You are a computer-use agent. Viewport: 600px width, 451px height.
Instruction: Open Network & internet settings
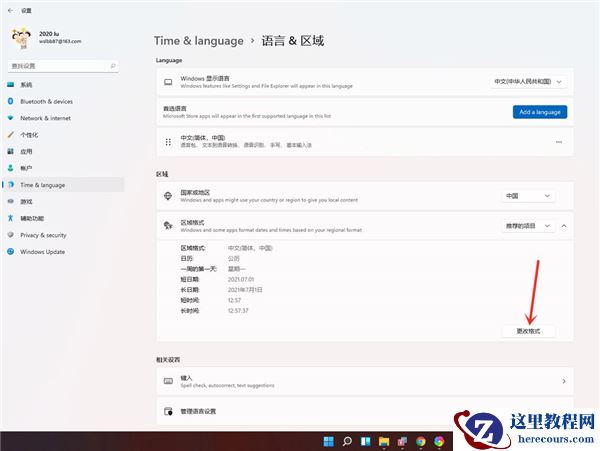point(63,118)
